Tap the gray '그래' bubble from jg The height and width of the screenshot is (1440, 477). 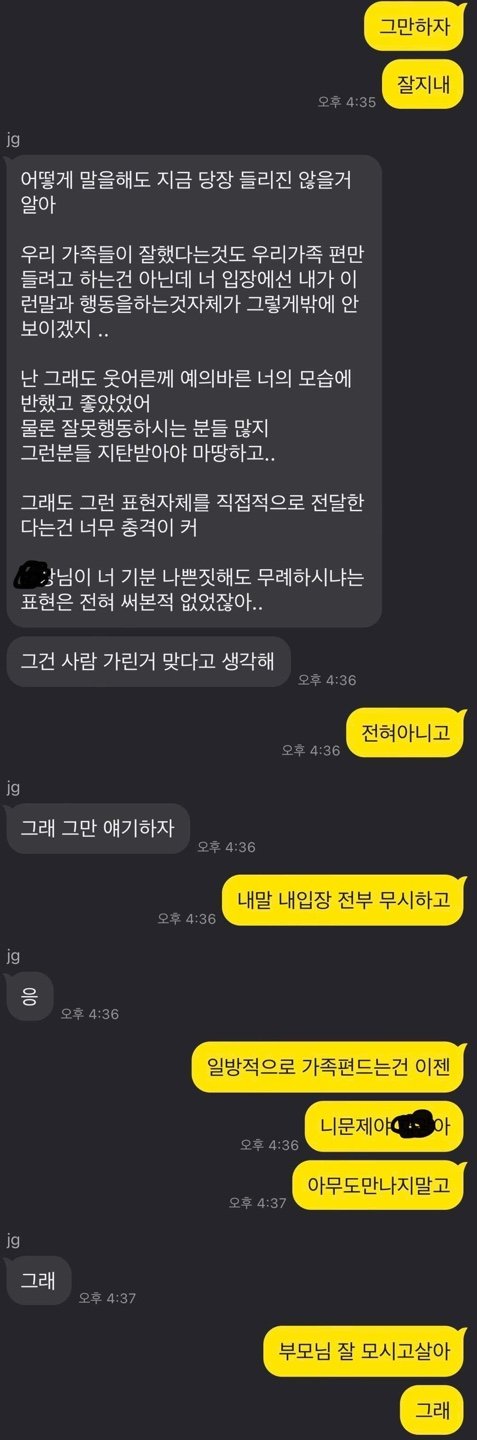[38, 1280]
